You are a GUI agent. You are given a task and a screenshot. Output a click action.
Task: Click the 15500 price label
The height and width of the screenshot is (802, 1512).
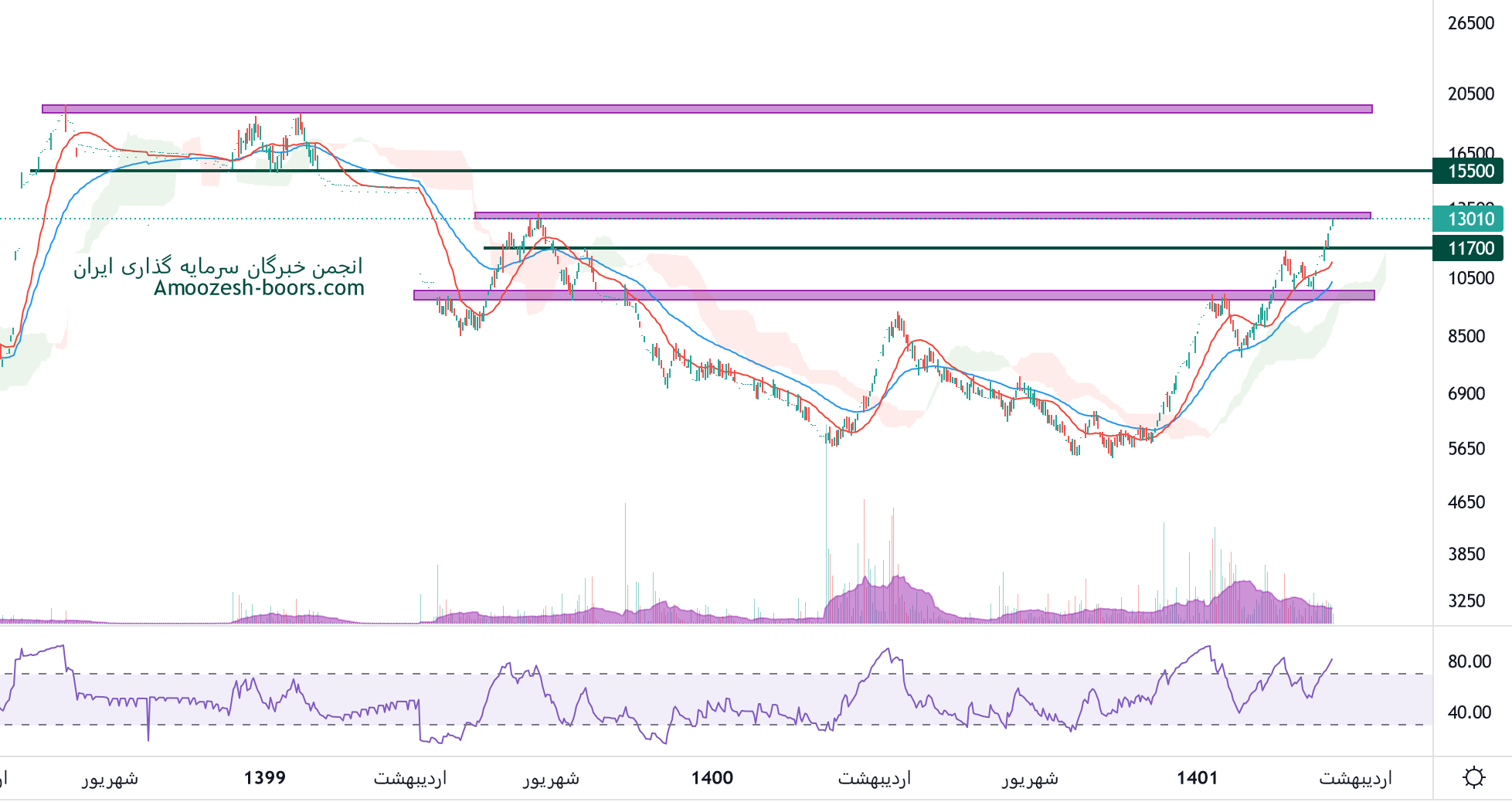(x=1467, y=171)
